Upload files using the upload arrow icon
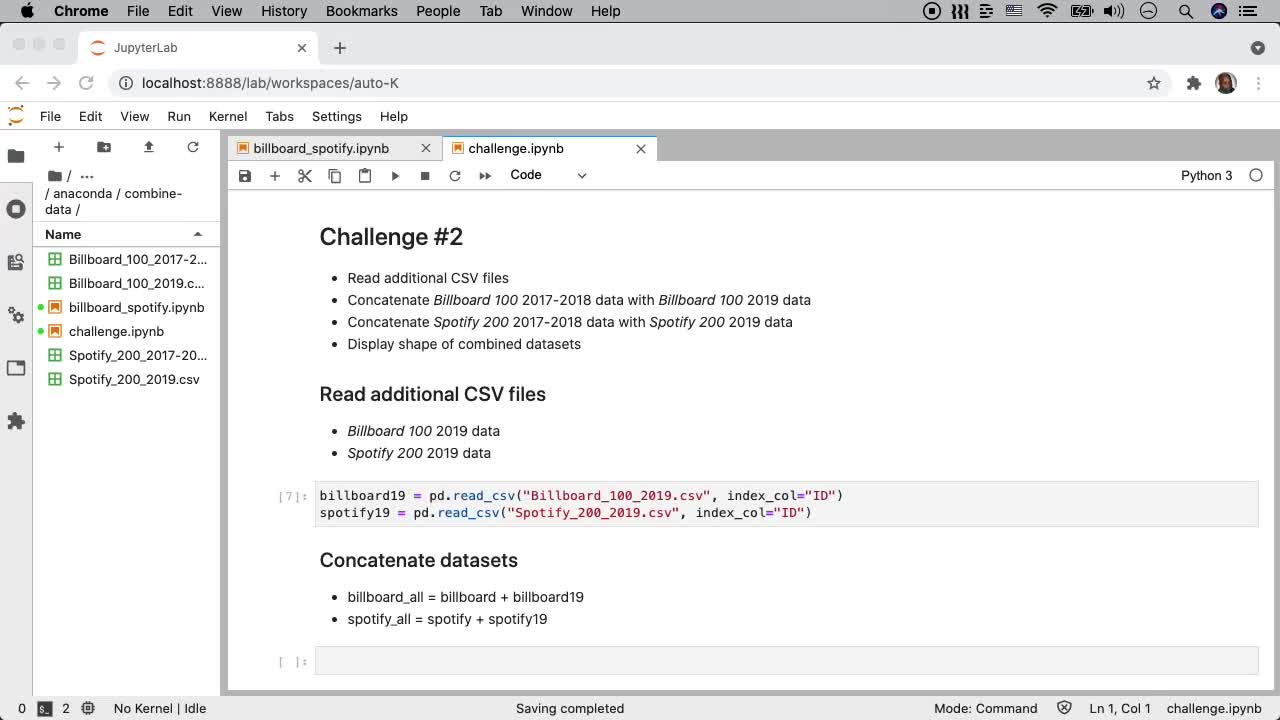 (x=148, y=147)
